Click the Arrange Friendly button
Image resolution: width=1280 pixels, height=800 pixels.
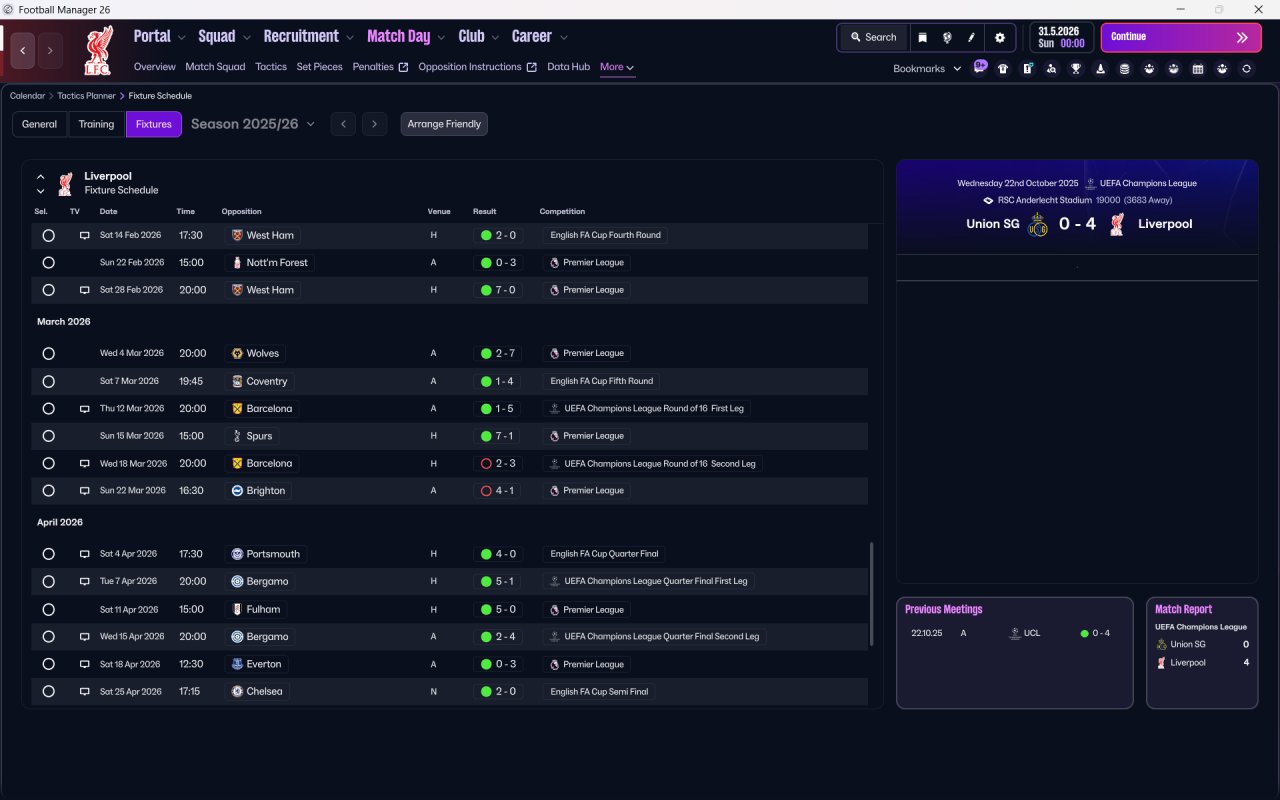pyautogui.click(x=444, y=124)
